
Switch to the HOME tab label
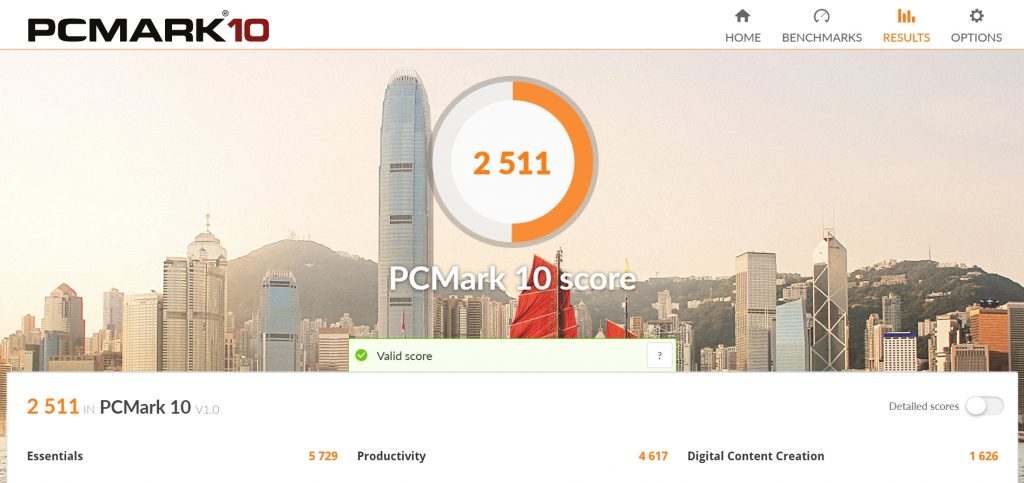point(743,38)
